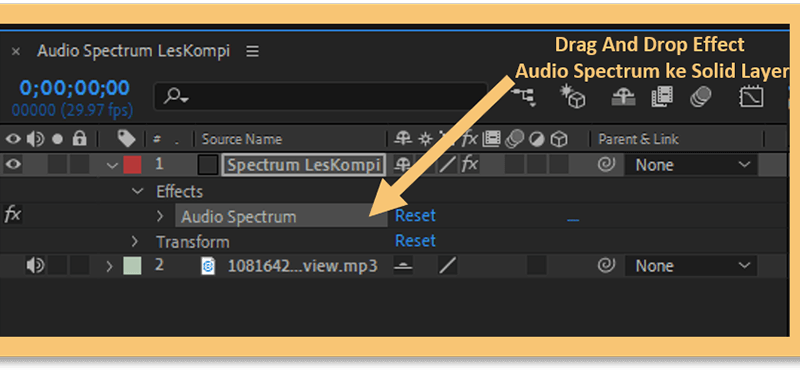
Task: Click the Label tag column header icon
Action: pyautogui.click(x=126, y=138)
